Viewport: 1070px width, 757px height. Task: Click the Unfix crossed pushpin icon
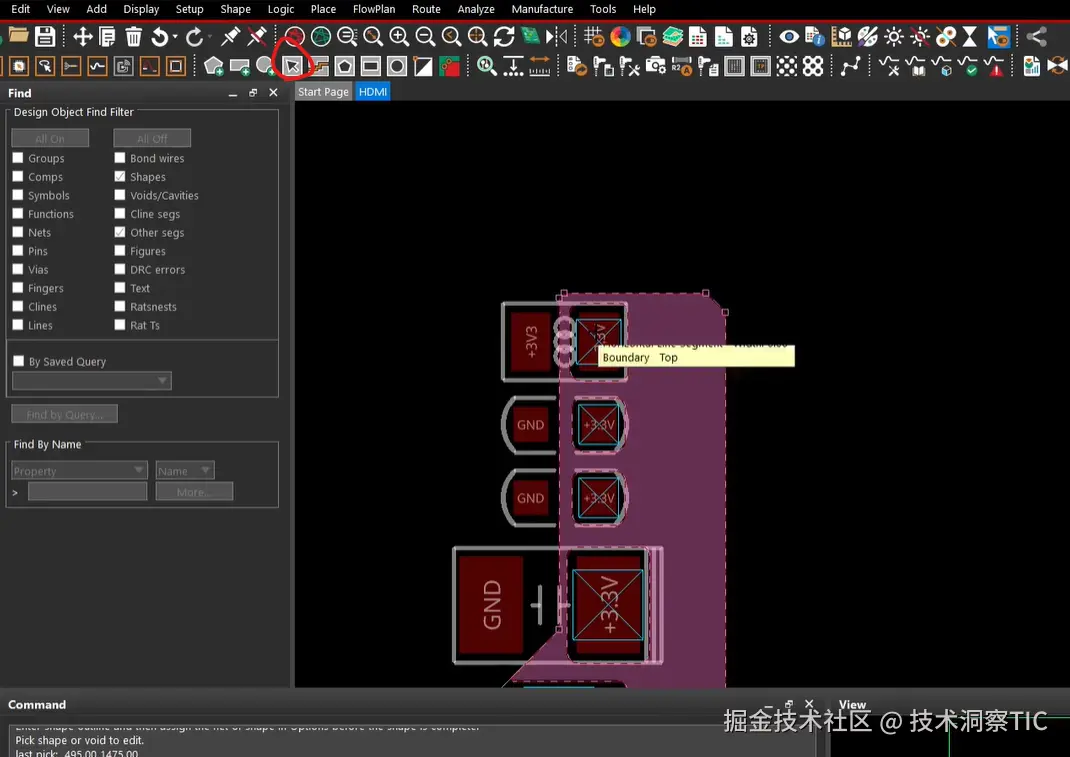coord(257,36)
